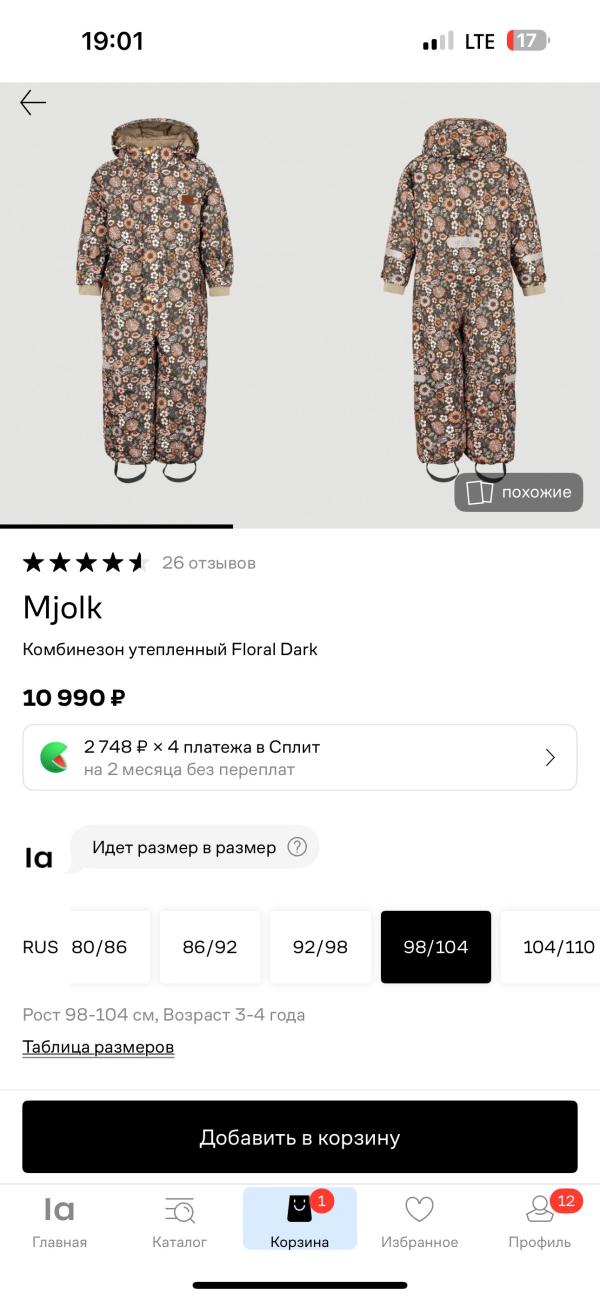Select size 86/92
This screenshot has width=600, height=1300.
[210, 947]
